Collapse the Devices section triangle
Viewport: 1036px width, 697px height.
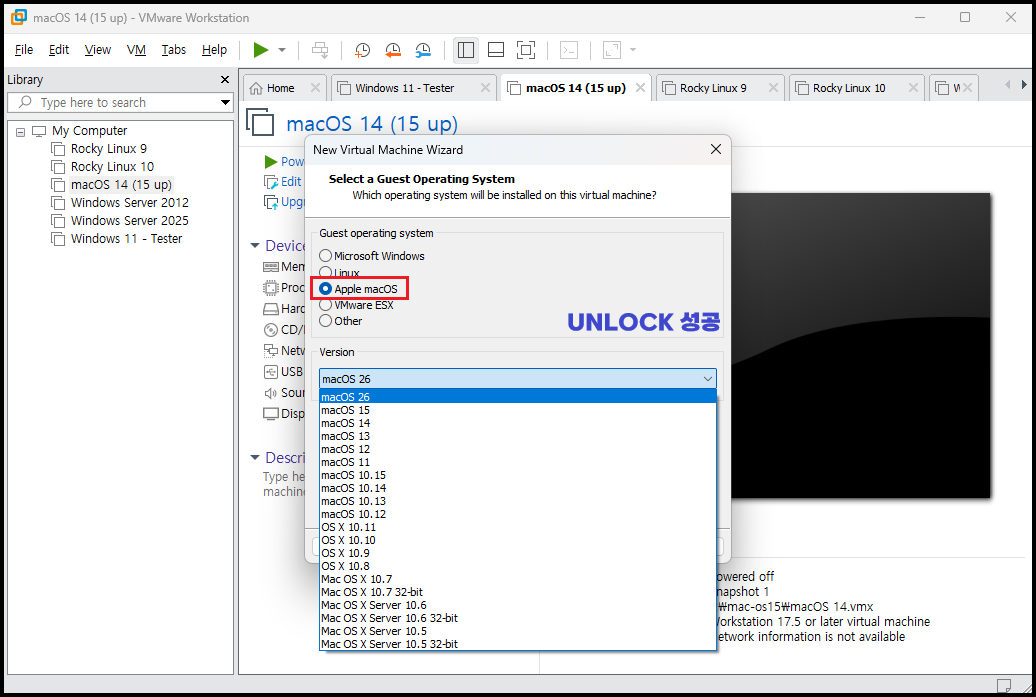255,246
